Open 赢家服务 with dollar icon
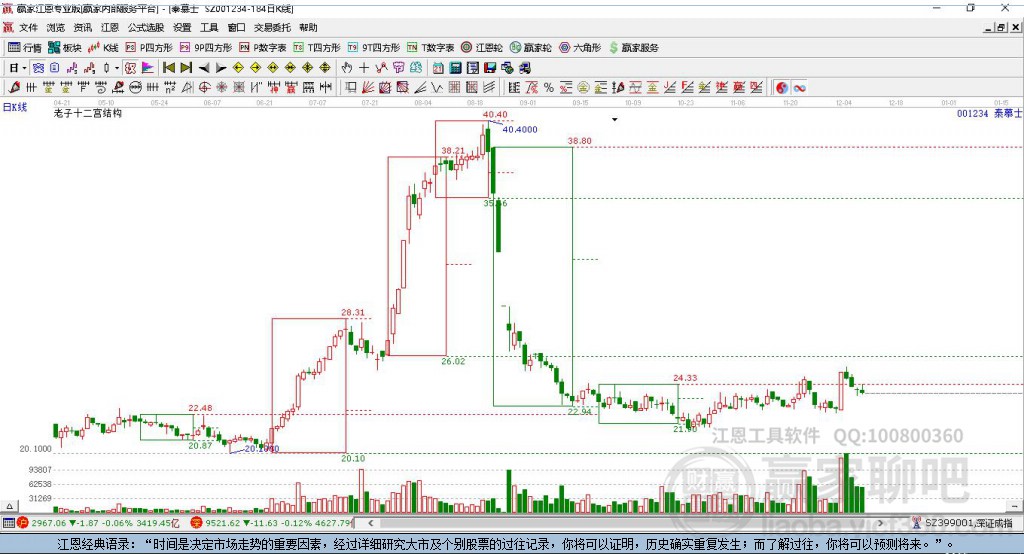Viewport: 1024px width, 554px height. pyautogui.click(x=633, y=48)
